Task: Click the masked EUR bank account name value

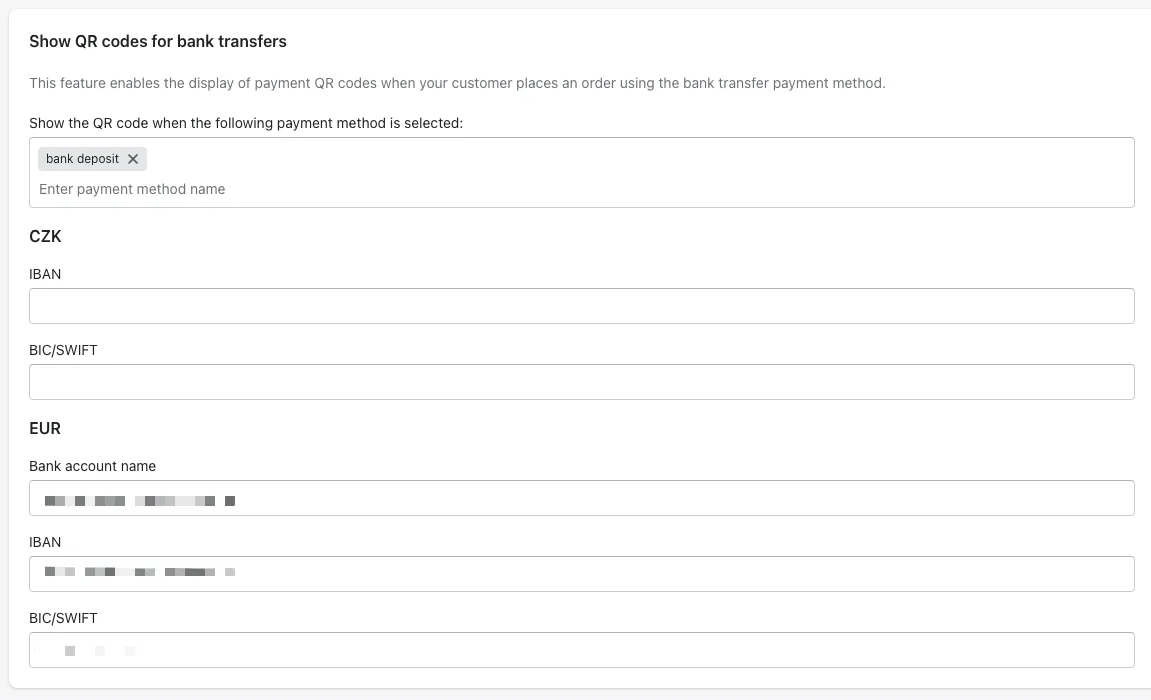Action: pyautogui.click(x=140, y=499)
